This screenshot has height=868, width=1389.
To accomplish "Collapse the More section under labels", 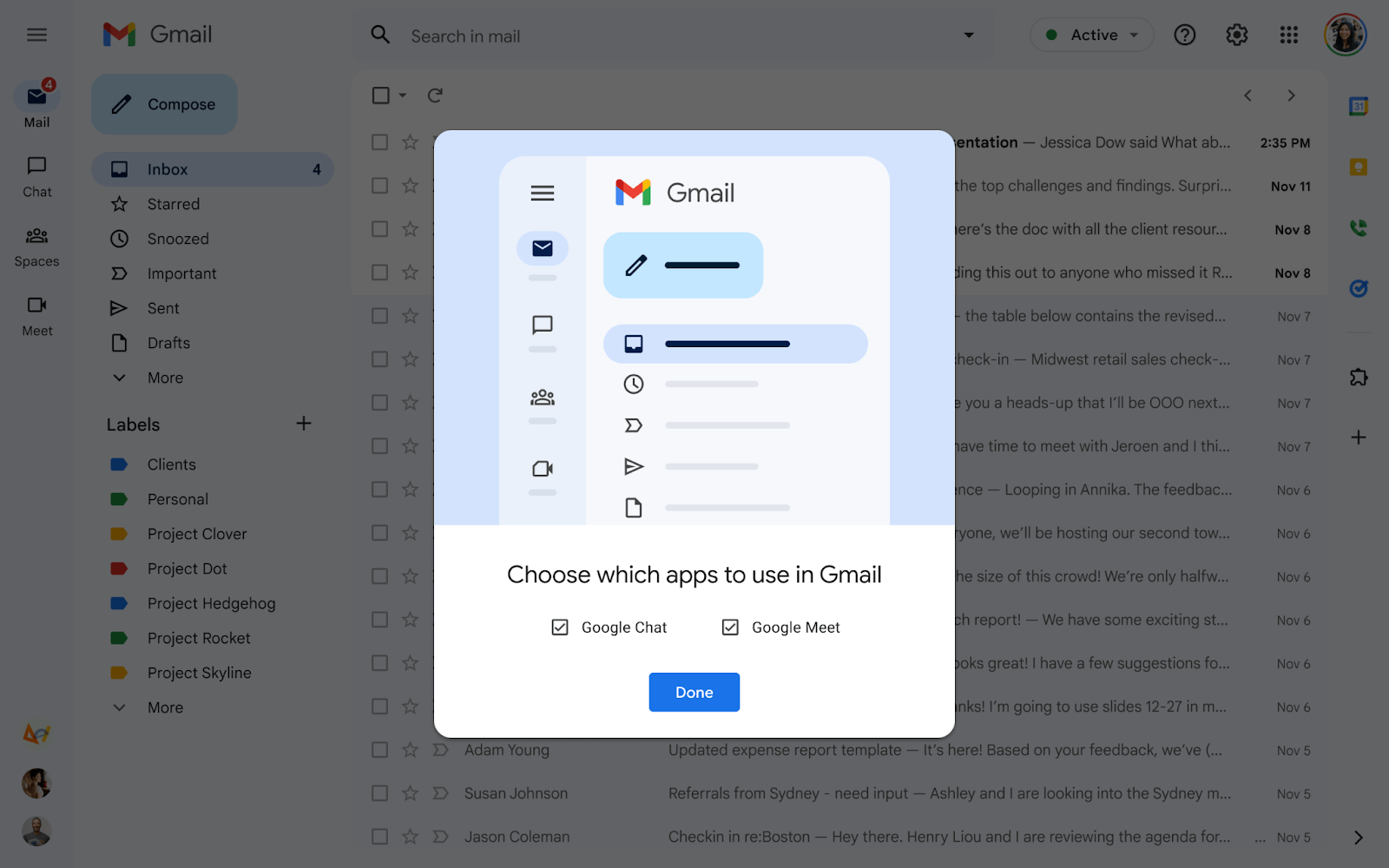I will 164,707.
